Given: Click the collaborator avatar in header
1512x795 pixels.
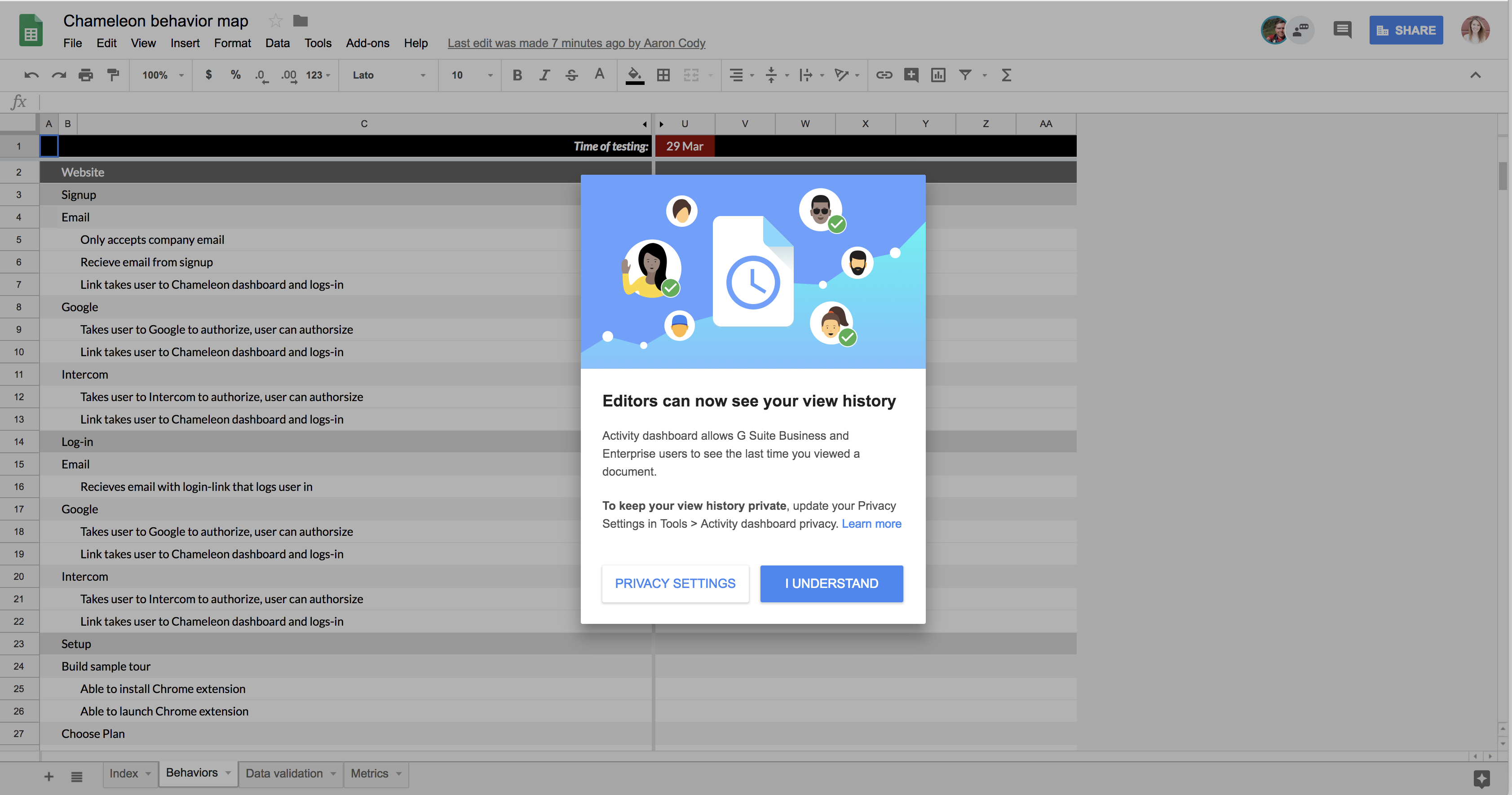Looking at the screenshot, I should pyautogui.click(x=1274, y=30).
